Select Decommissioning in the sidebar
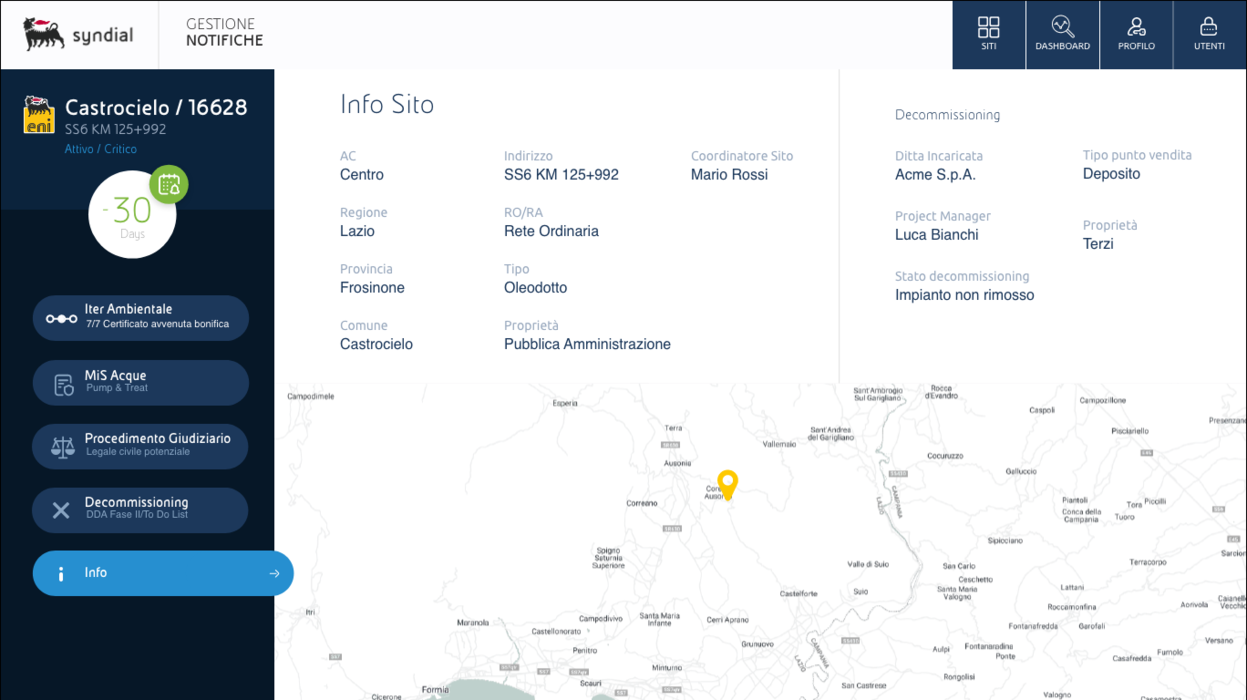 point(140,509)
